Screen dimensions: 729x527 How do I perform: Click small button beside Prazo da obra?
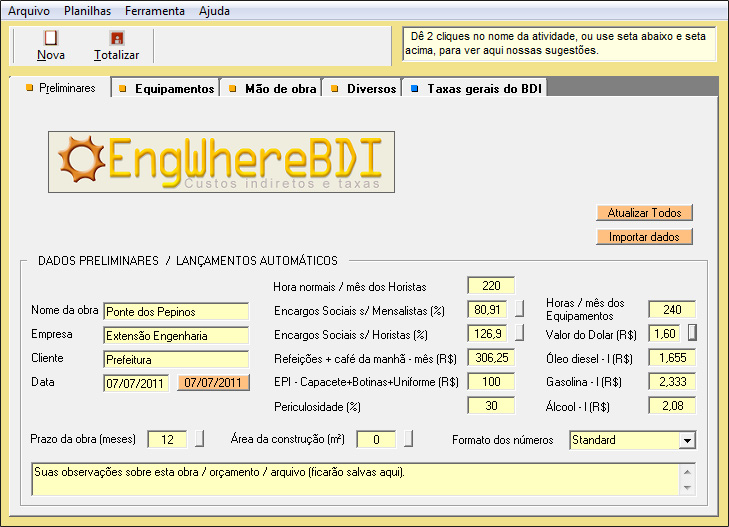click(x=199, y=439)
